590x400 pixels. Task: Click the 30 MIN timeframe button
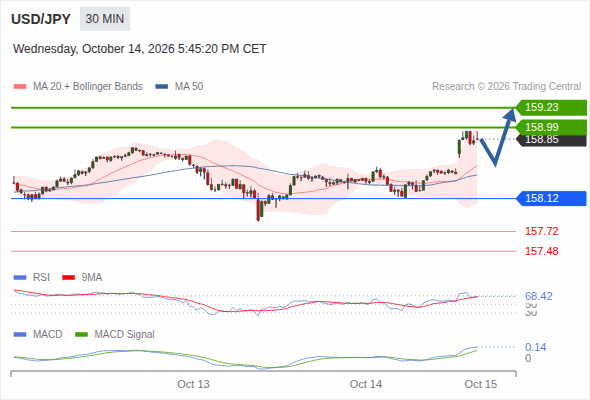[105, 19]
